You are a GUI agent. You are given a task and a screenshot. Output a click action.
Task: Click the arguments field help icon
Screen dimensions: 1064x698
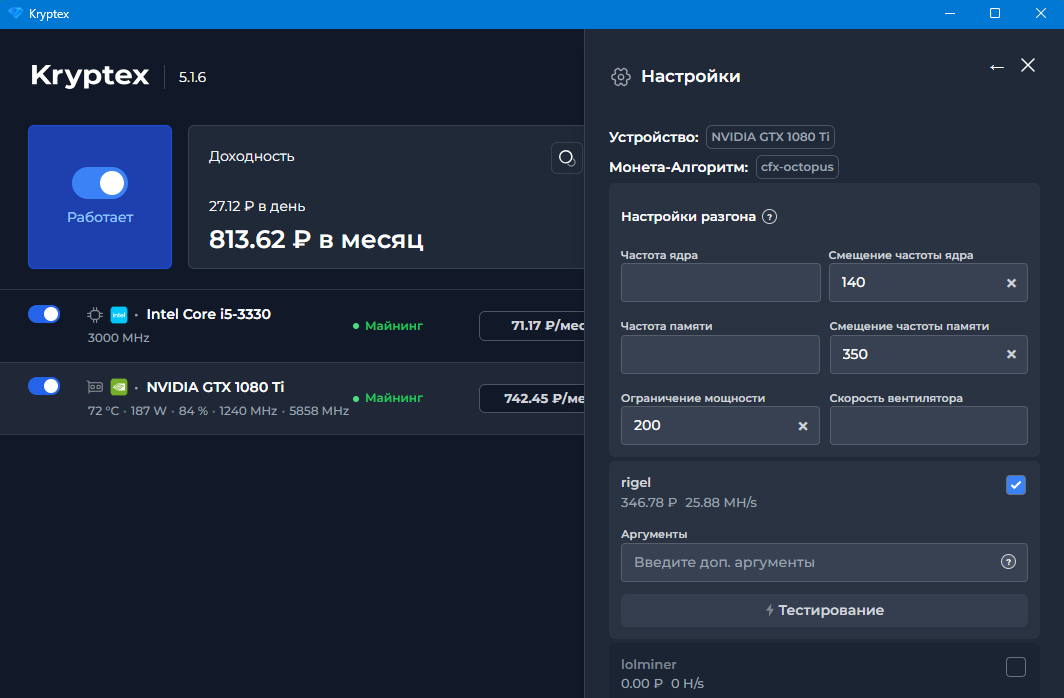coord(1008,562)
